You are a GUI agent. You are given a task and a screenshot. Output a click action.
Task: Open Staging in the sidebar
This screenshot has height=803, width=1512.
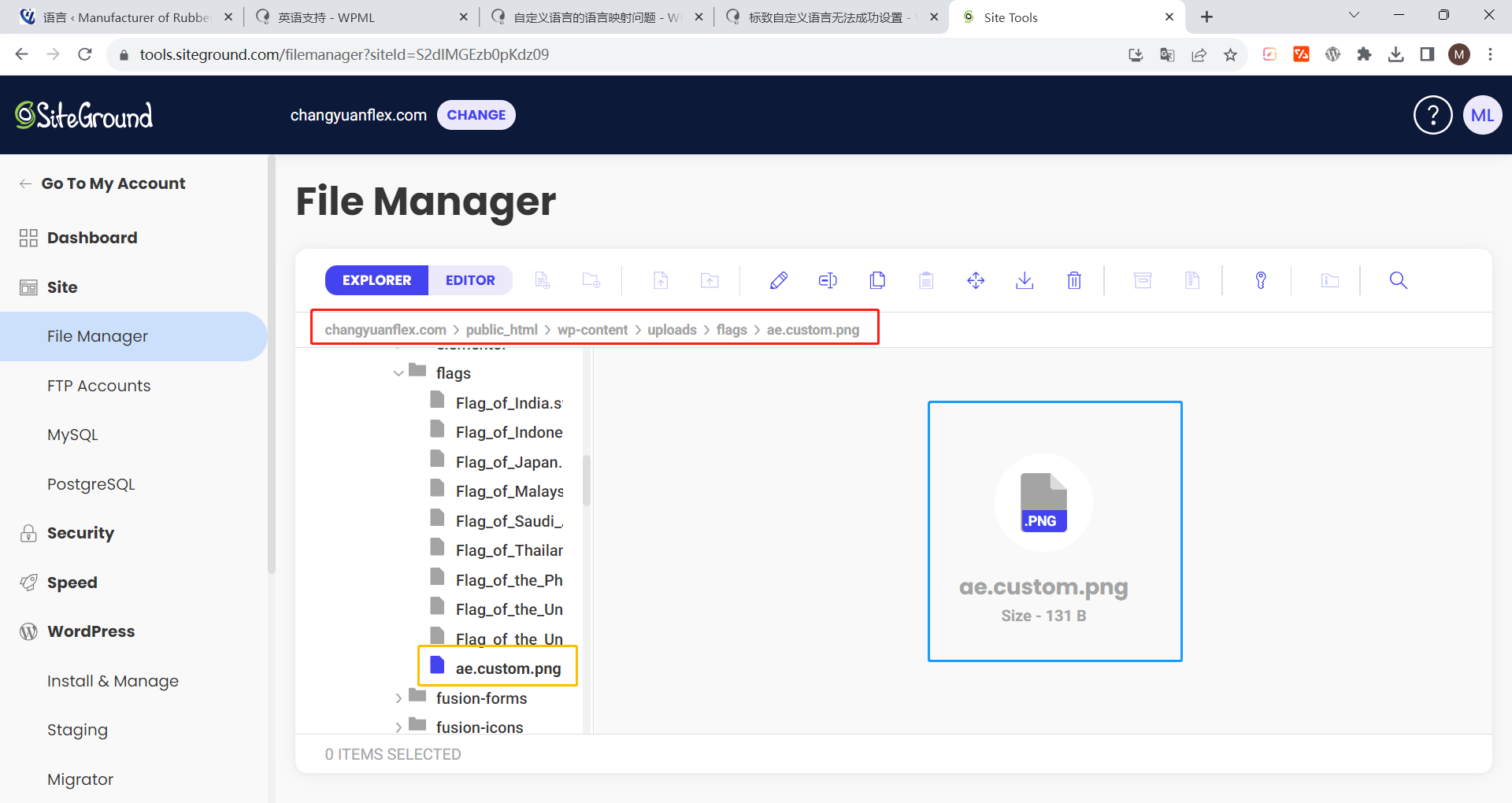click(77, 730)
